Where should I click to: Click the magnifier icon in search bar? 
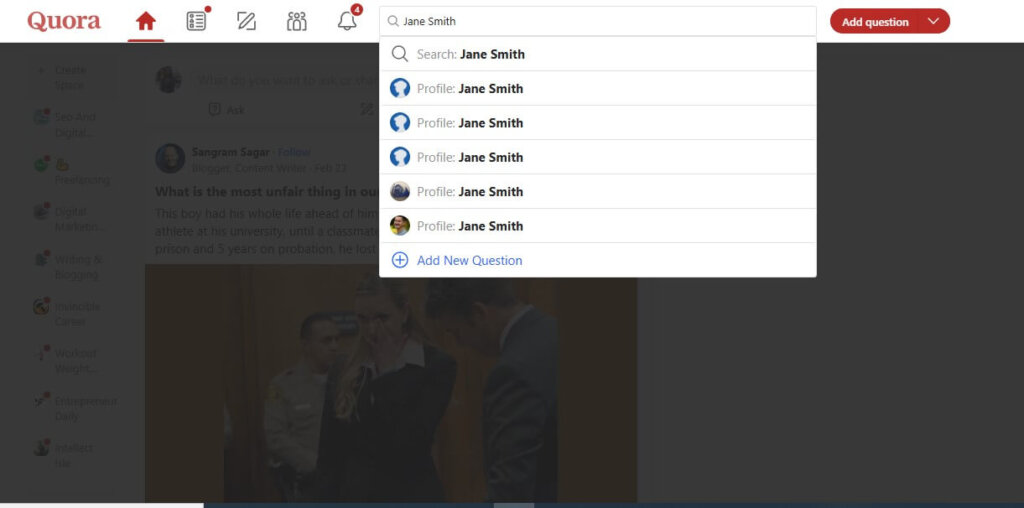(393, 22)
